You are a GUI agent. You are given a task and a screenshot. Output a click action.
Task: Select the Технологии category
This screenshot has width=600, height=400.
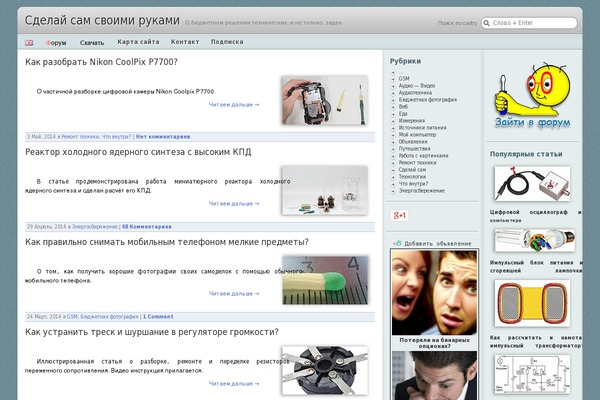[x=412, y=176]
